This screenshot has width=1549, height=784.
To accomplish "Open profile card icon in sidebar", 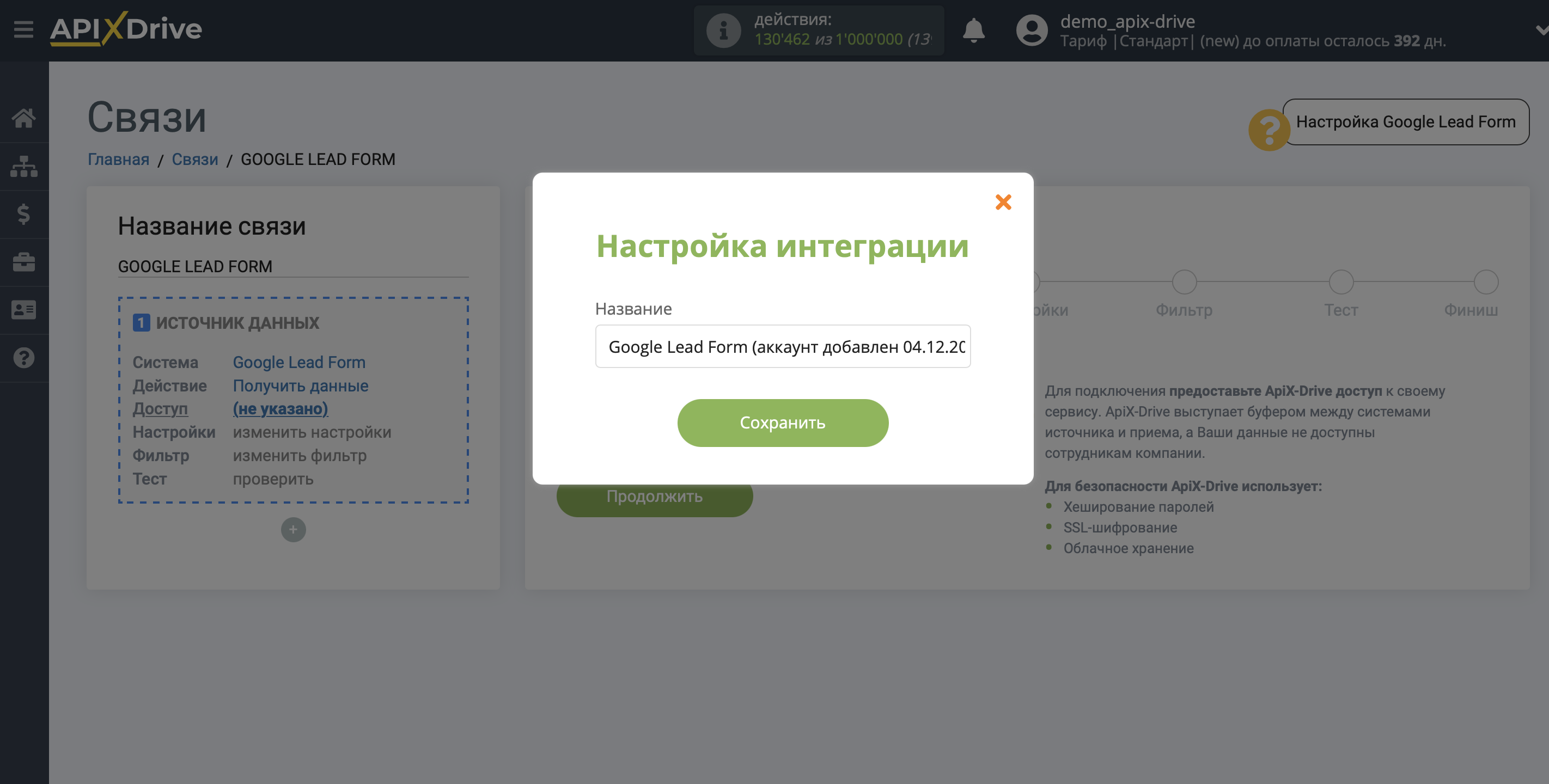I will tap(23, 310).
